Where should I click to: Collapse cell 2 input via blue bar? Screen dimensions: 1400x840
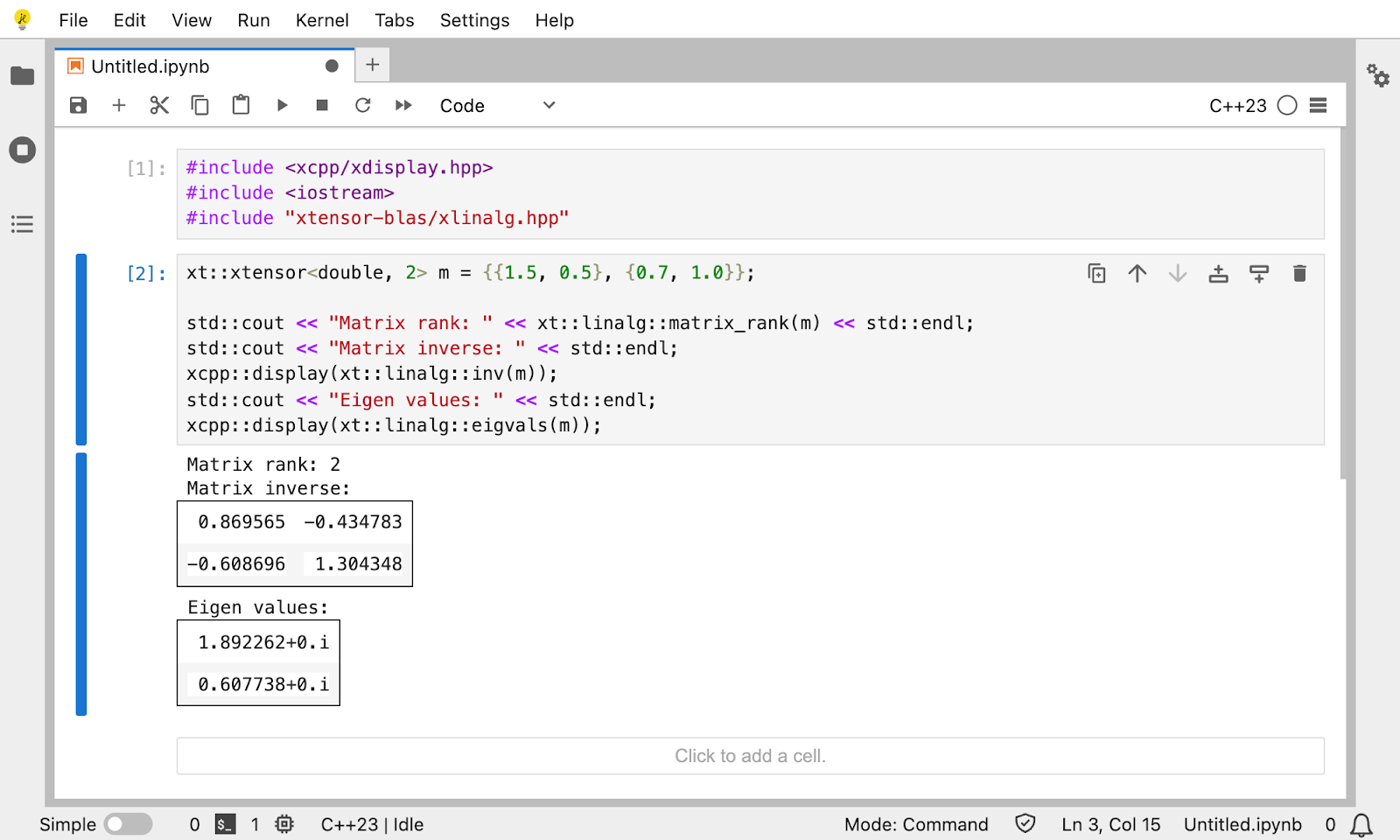[x=81, y=349]
